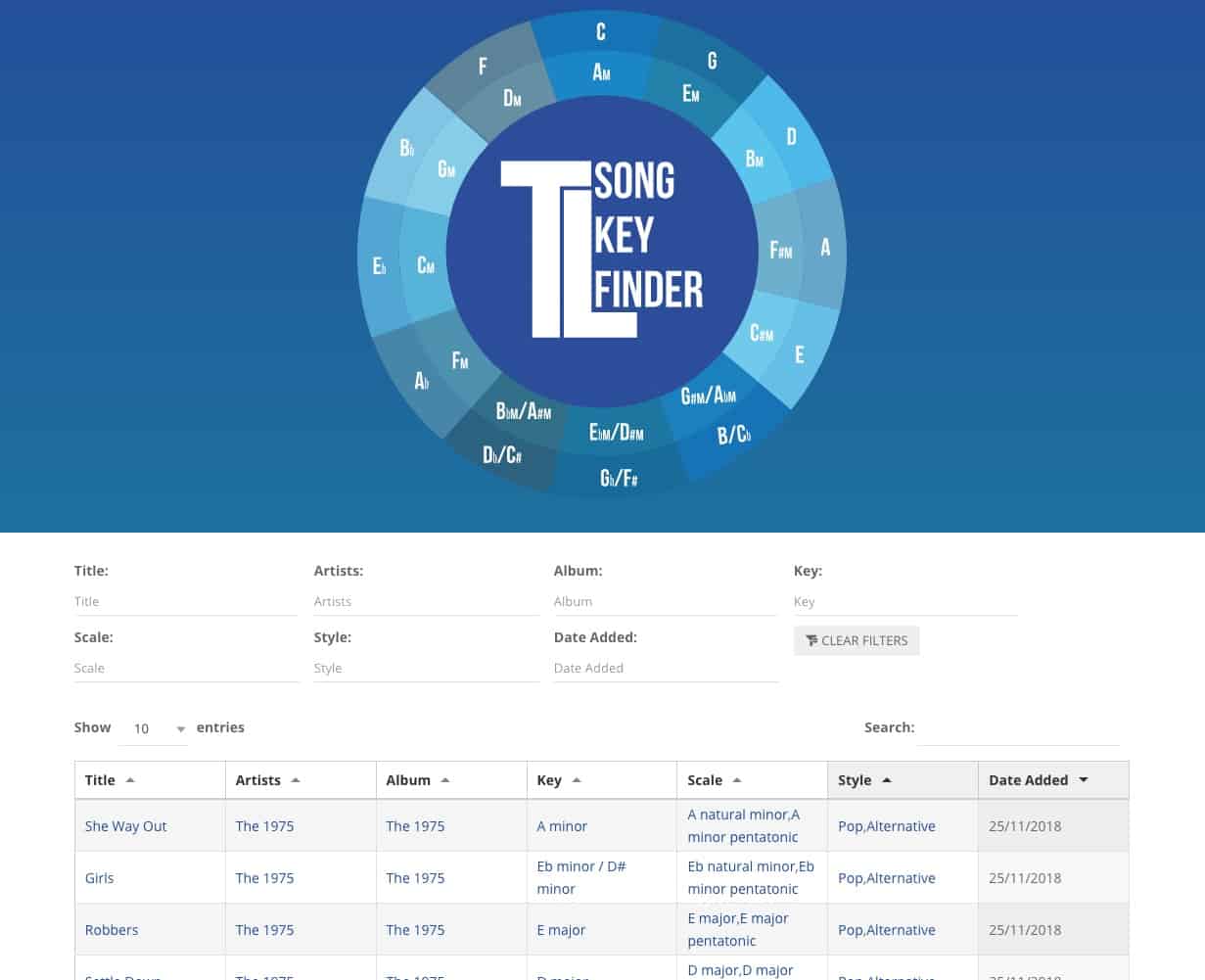Select the D segment on the right of the wheel

pyautogui.click(x=791, y=137)
